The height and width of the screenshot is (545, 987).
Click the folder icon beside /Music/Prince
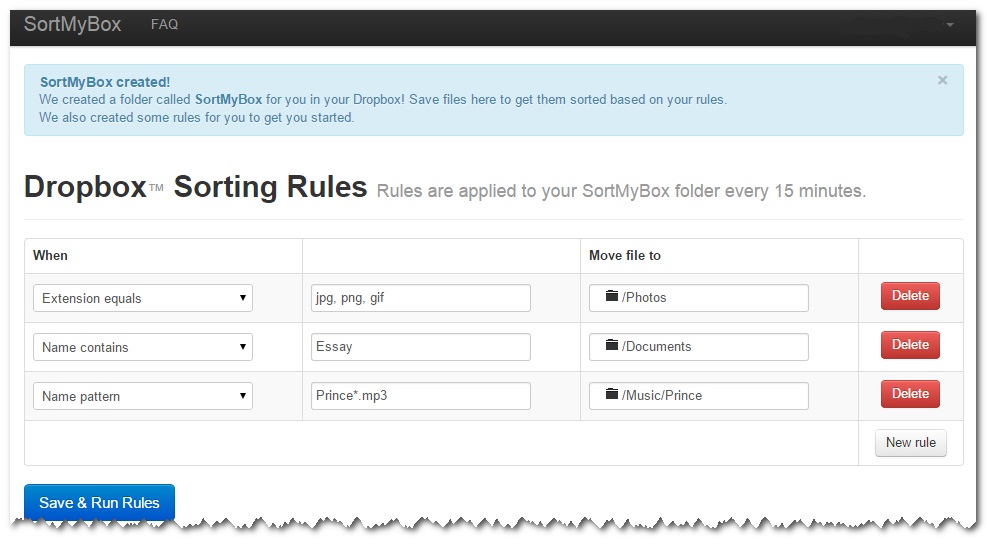click(x=611, y=394)
